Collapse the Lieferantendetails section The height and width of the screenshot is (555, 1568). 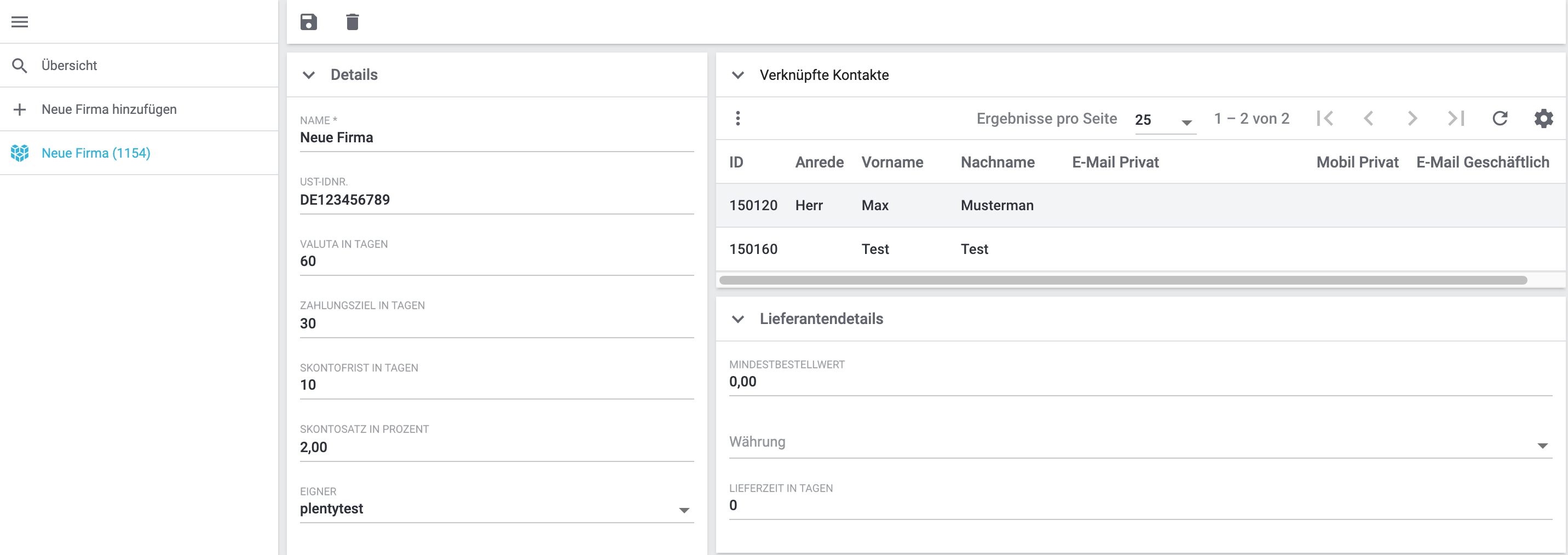point(738,319)
